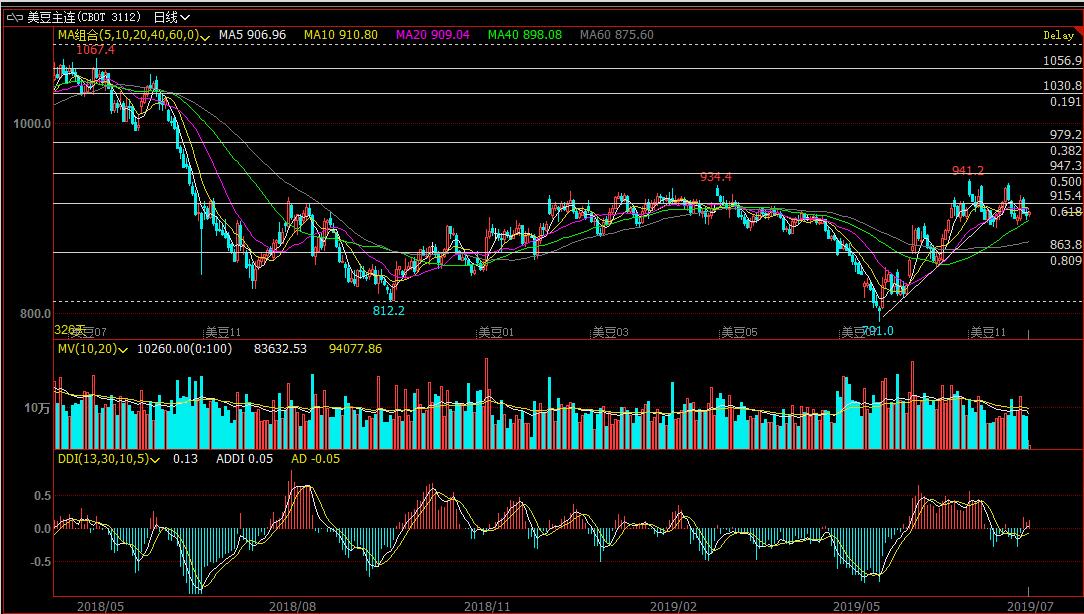Click the 934.4 peak price label
Screen dimensions: 1084x614
(716, 177)
